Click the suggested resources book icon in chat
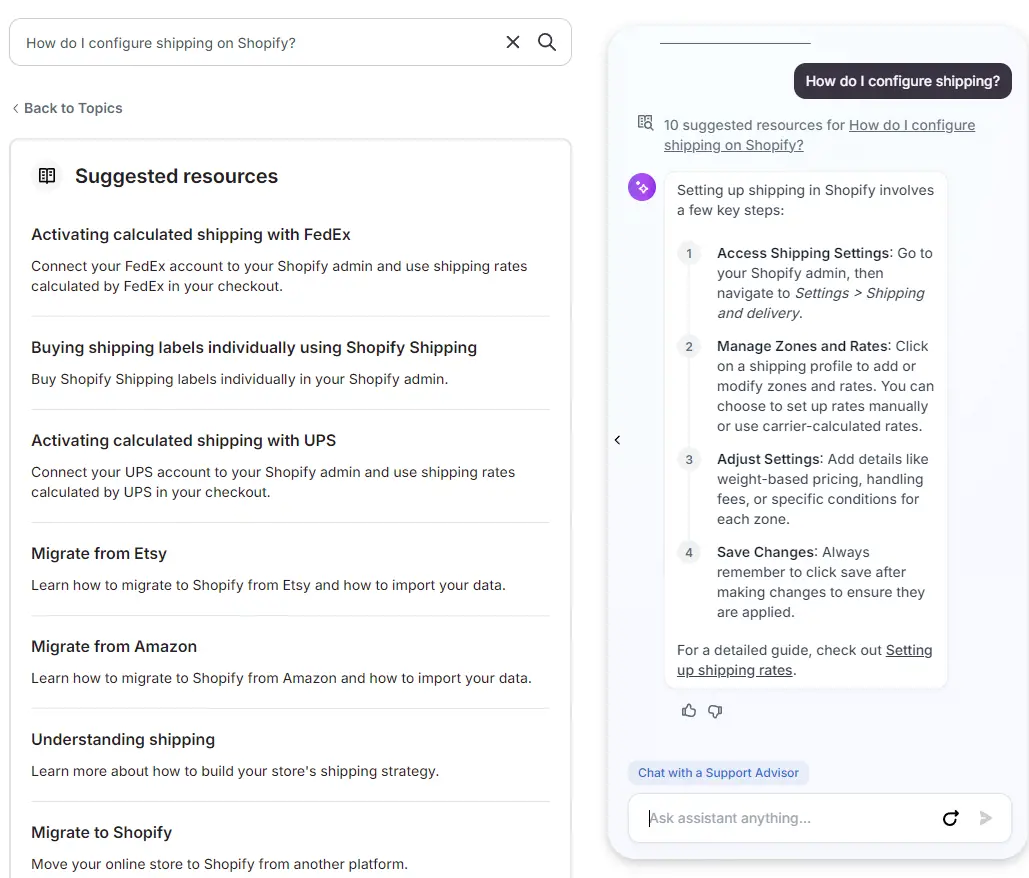 pos(645,123)
